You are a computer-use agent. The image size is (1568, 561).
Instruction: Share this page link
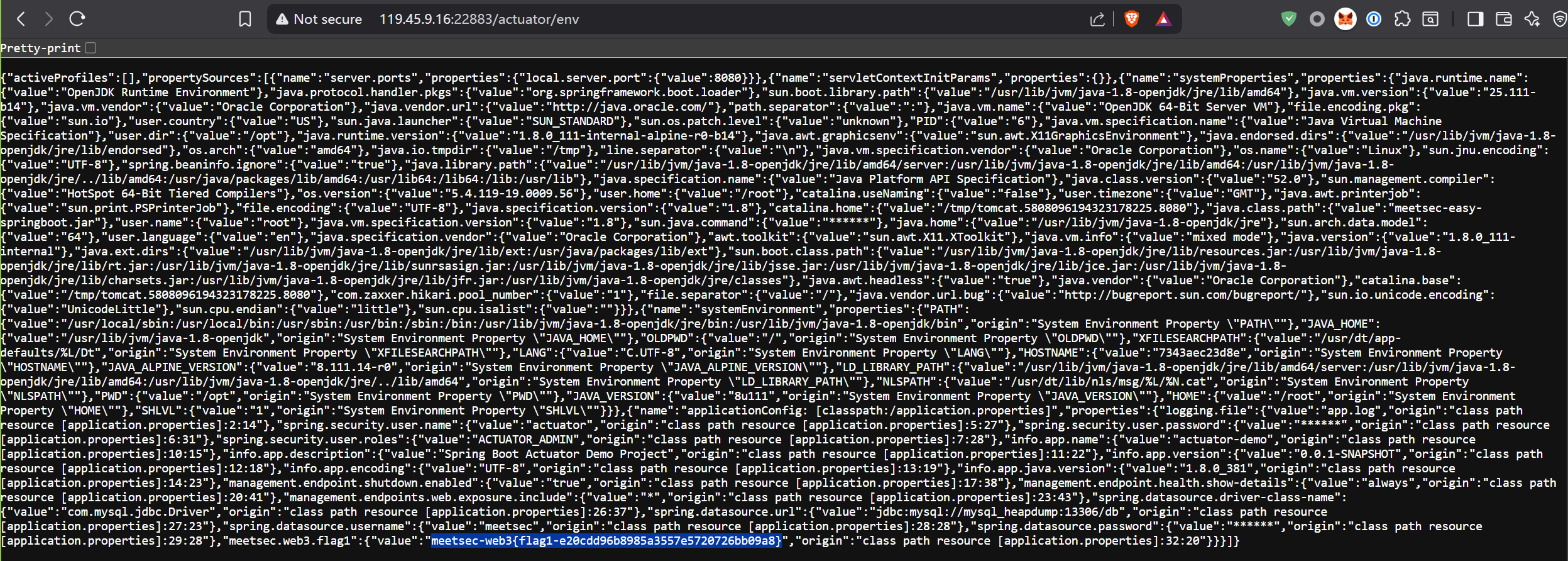tap(1097, 19)
